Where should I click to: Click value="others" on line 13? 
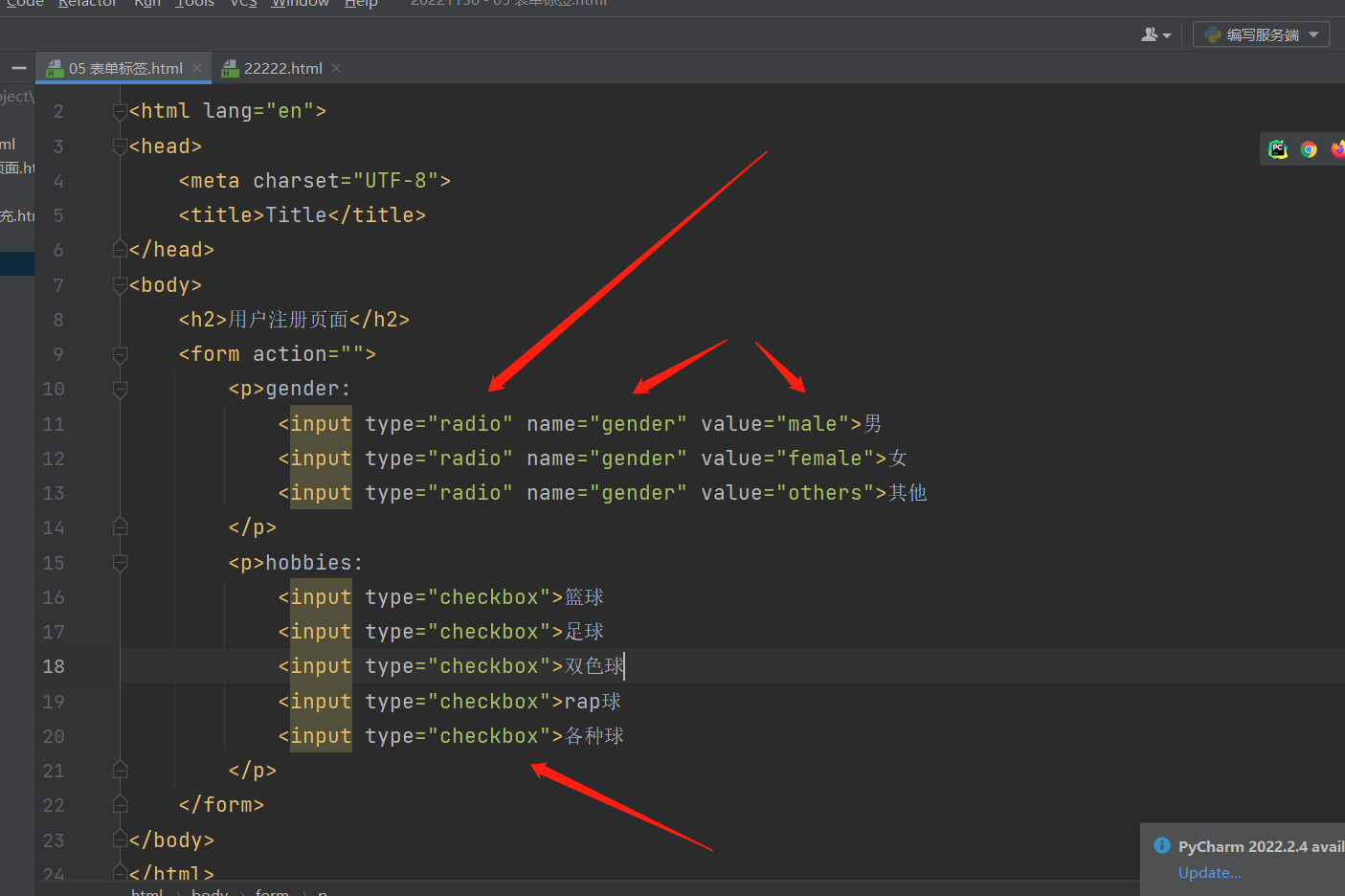point(788,493)
